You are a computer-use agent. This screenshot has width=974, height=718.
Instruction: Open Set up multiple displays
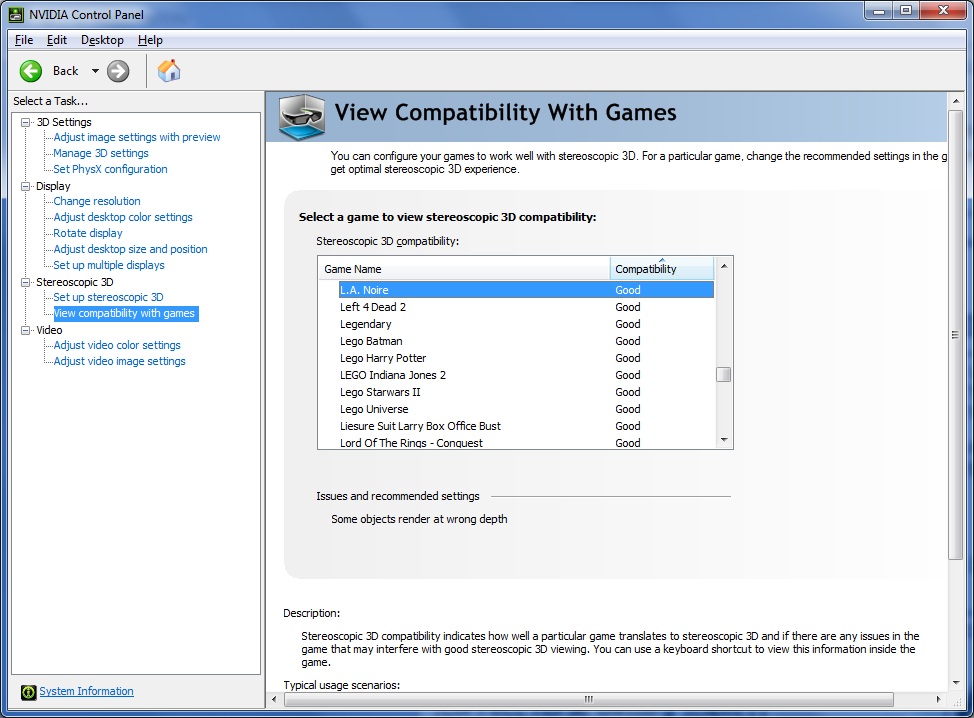tap(109, 265)
